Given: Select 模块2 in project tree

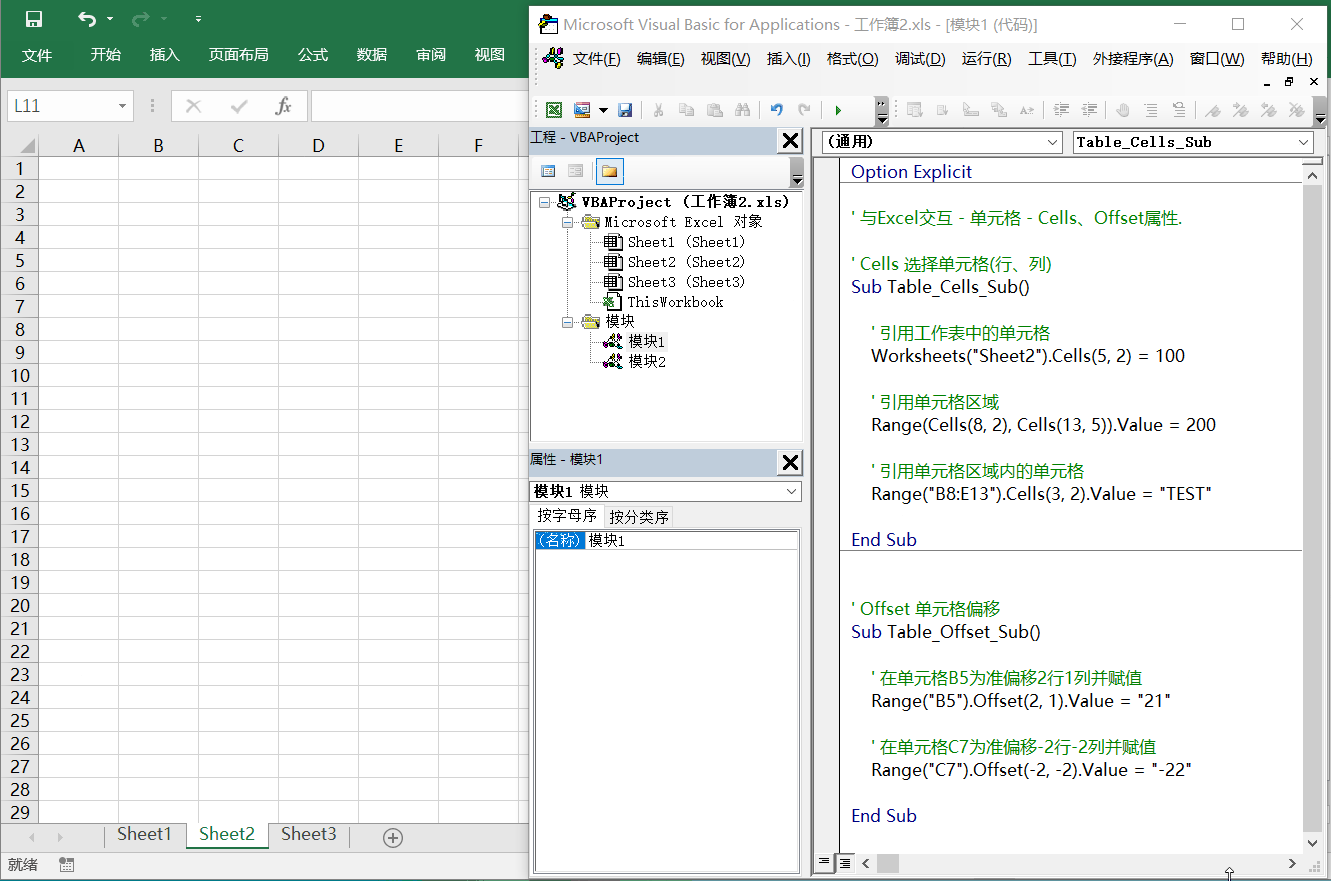Looking at the screenshot, I should [x=647, y=362].
